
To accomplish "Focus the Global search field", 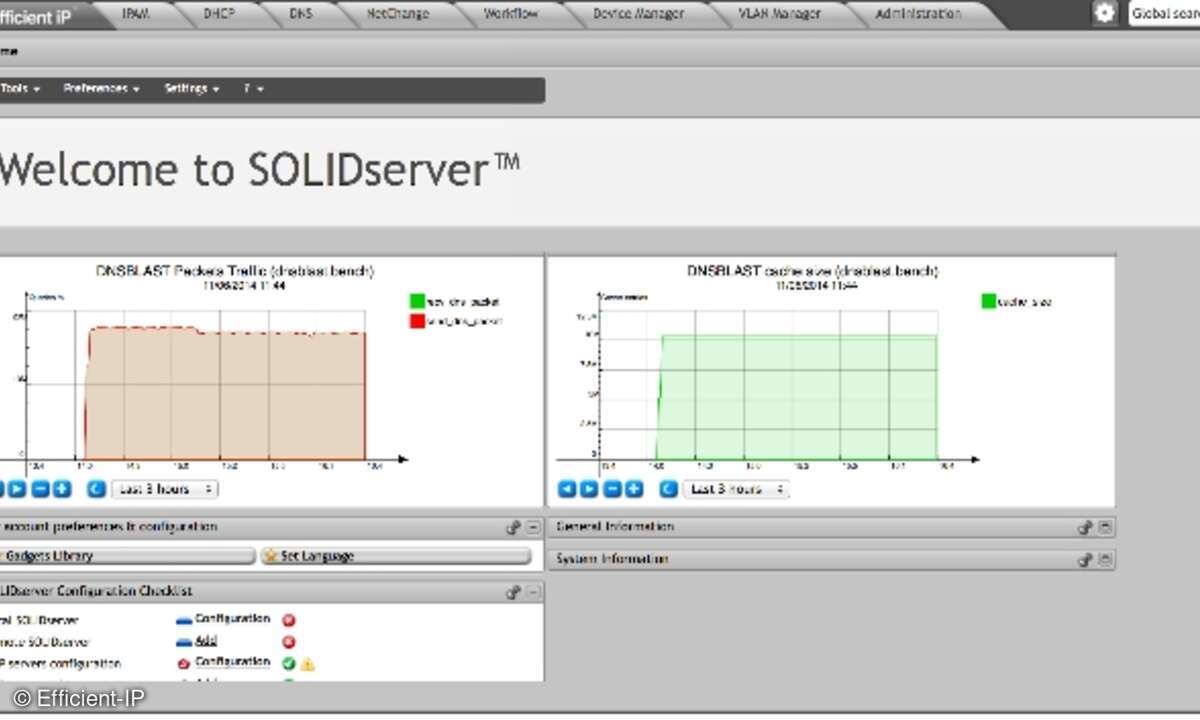I will (x=1164, y=14).
